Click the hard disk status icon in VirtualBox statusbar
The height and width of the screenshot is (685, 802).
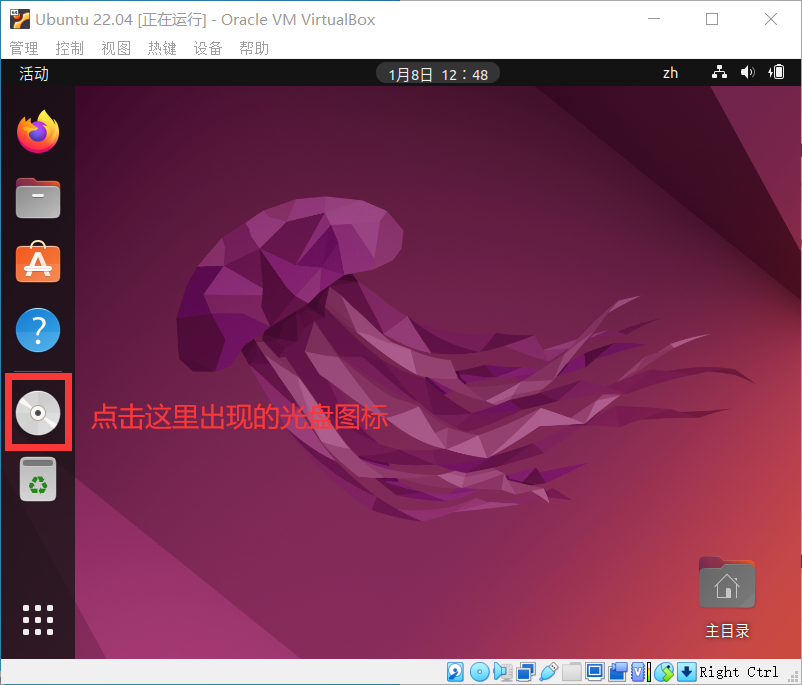[455, 671]
